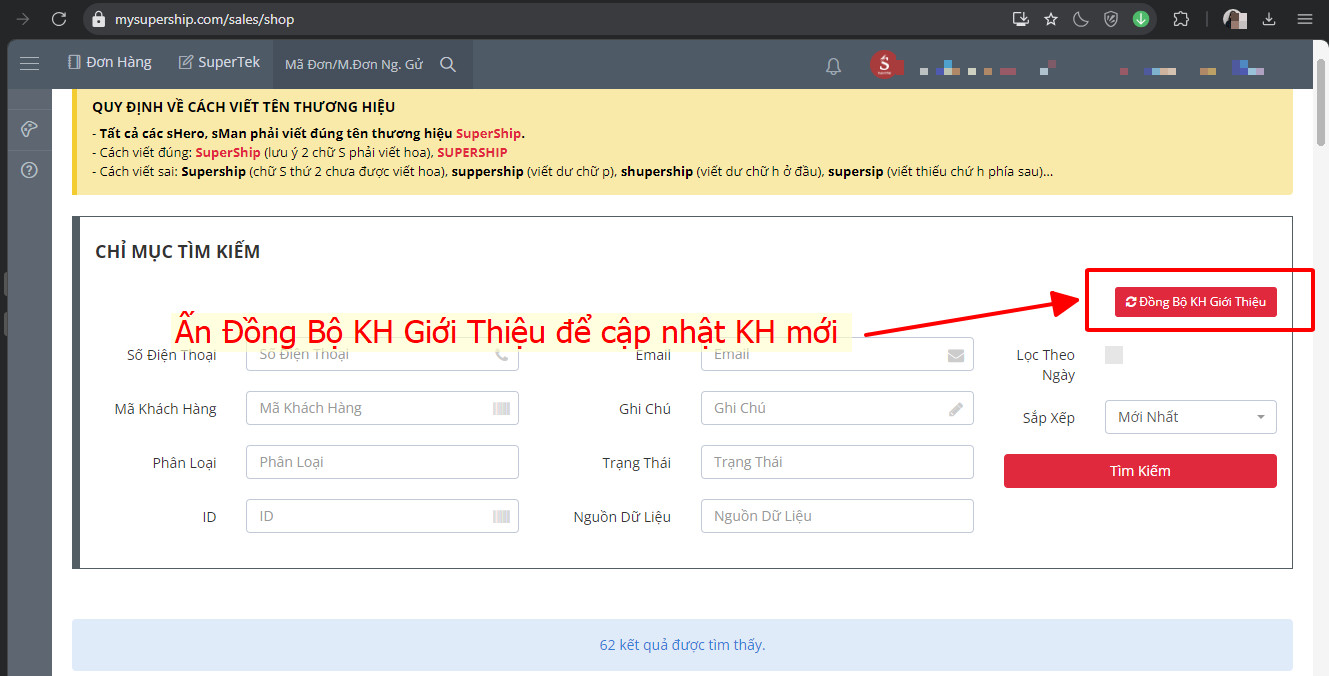This screenshot has height=676, width=1329.
Task: Click the Số Điện Thoại input field
Action: pos(382,354)
